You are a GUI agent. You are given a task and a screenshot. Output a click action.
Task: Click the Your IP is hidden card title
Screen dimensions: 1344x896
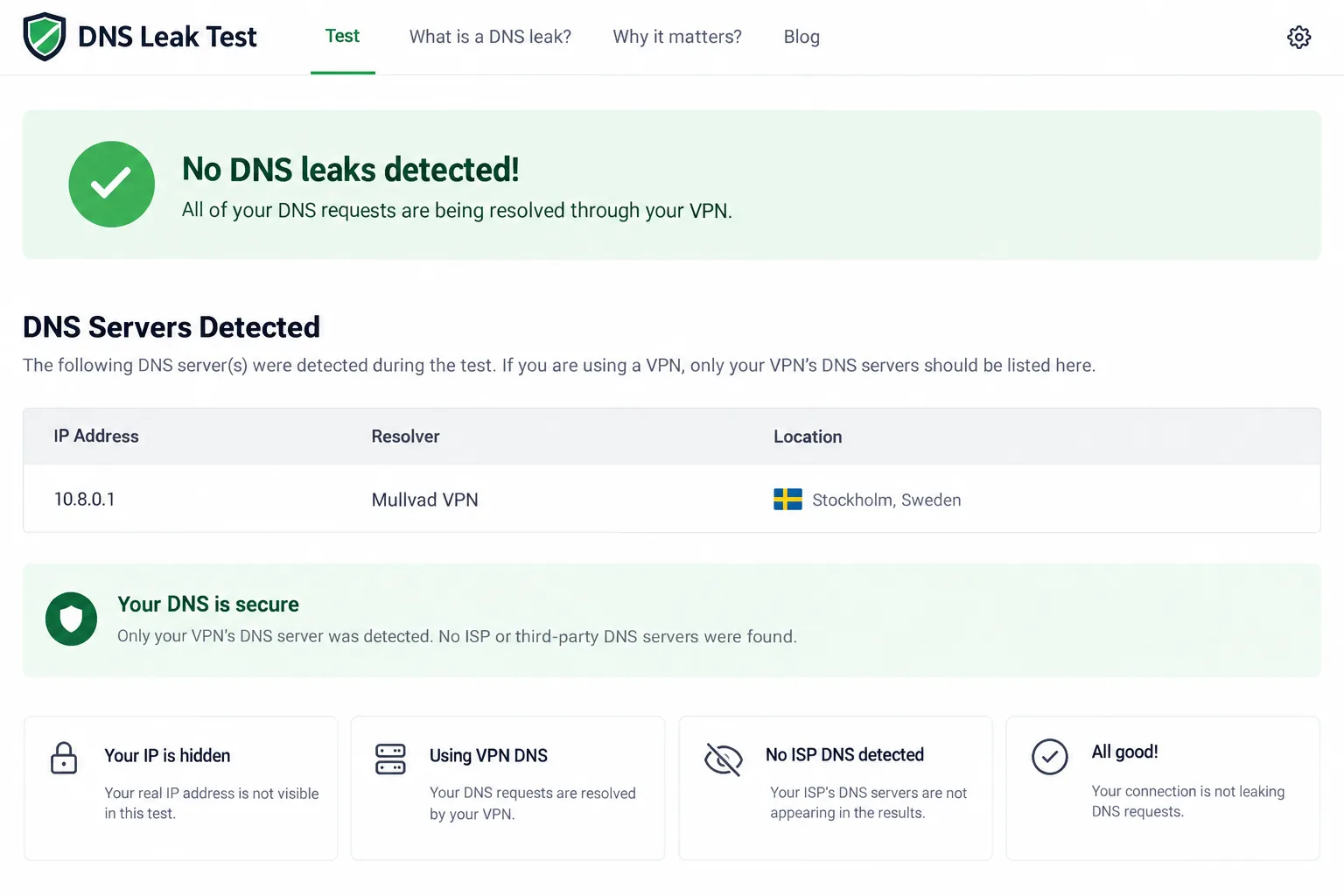[x=167, y=755]
